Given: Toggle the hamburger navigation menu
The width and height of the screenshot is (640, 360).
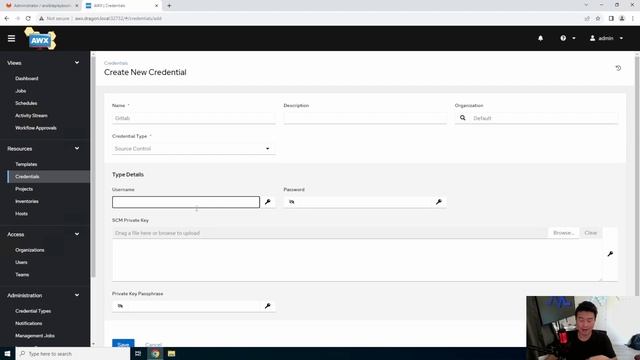Looking at the screenshot, I should tap(11, 38).
